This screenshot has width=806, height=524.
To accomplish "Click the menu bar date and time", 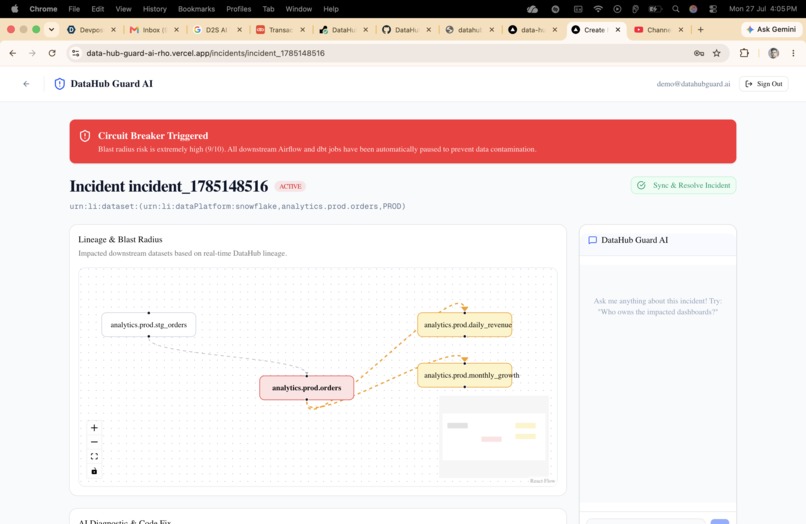I will (763, 9).
